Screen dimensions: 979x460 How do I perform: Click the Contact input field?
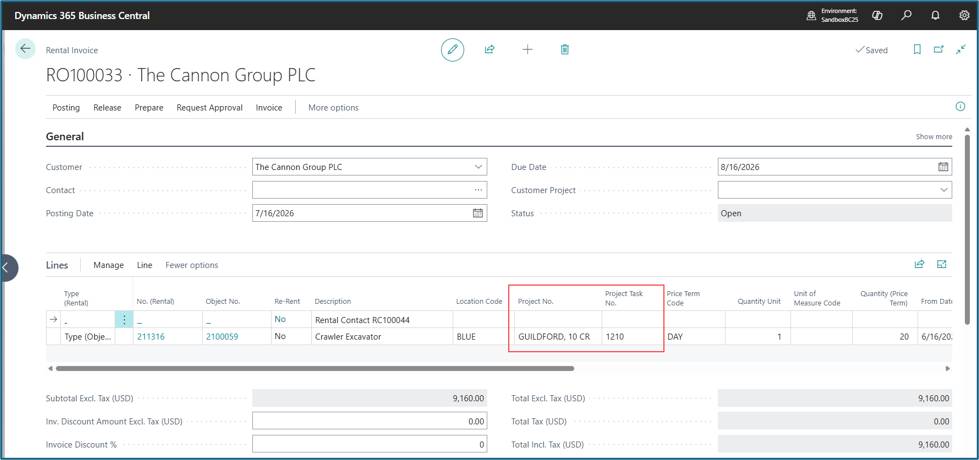[370, 190]
